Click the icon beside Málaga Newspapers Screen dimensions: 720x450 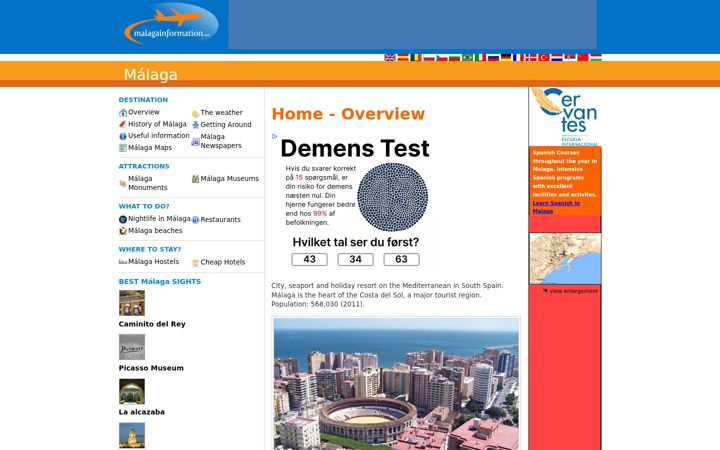click(x=195, y=142)
